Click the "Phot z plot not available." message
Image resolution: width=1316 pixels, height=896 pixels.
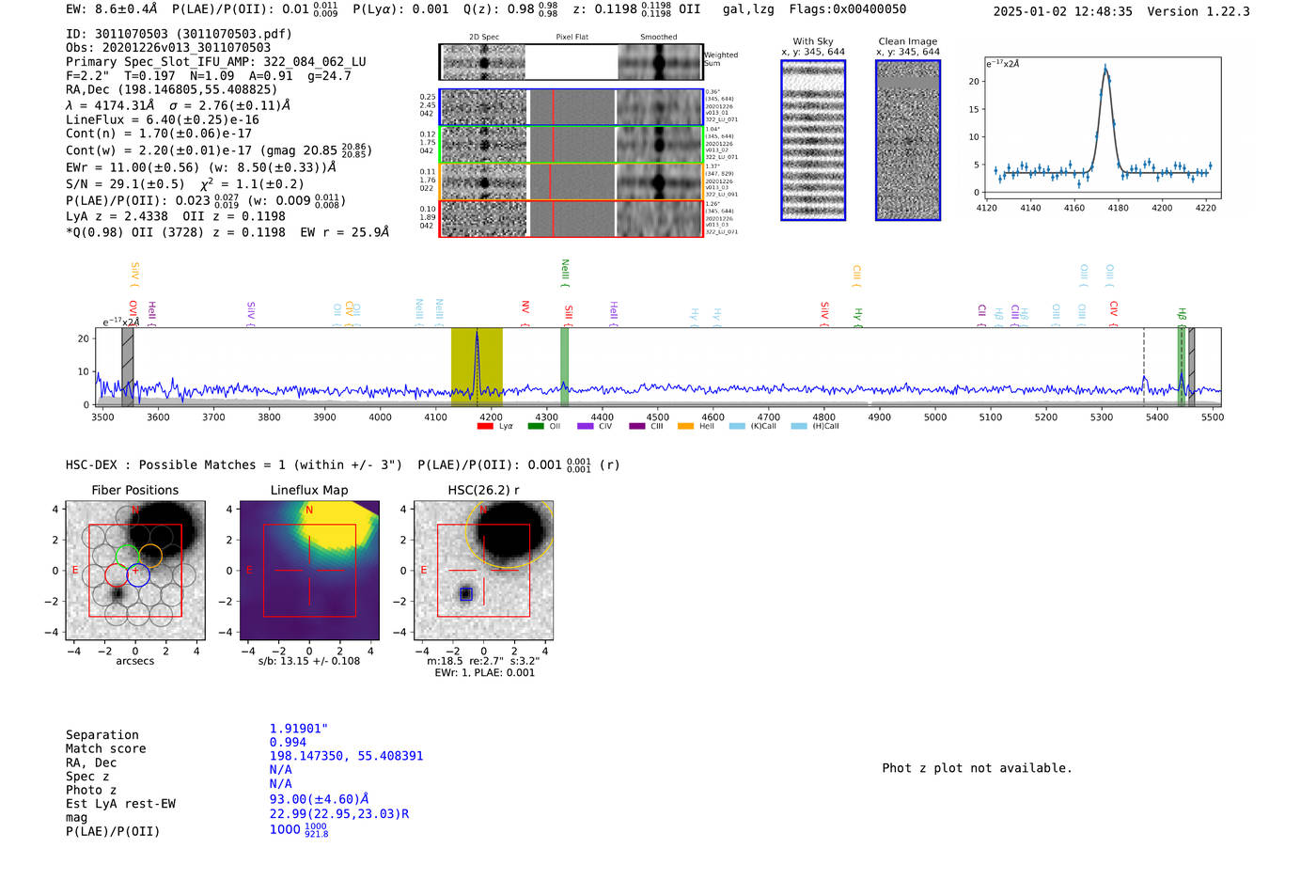pyautogui.click(x=977, y=768)
